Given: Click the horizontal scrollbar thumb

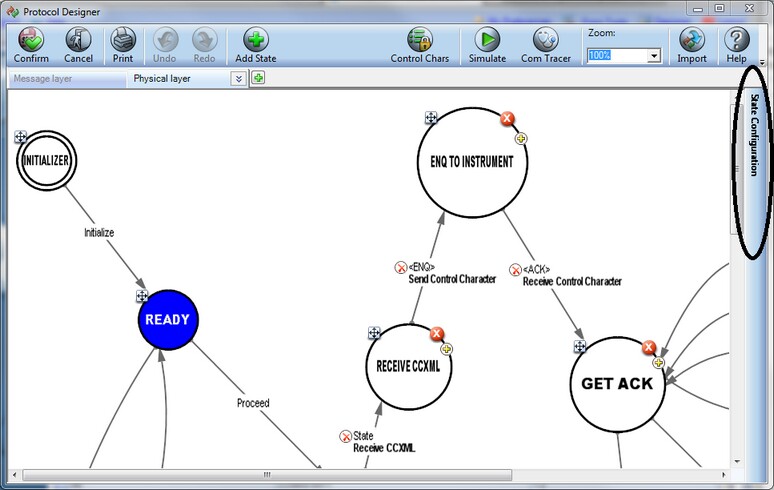Looking at the screenshot, I should pyautogui.click(x=267, y=475).
